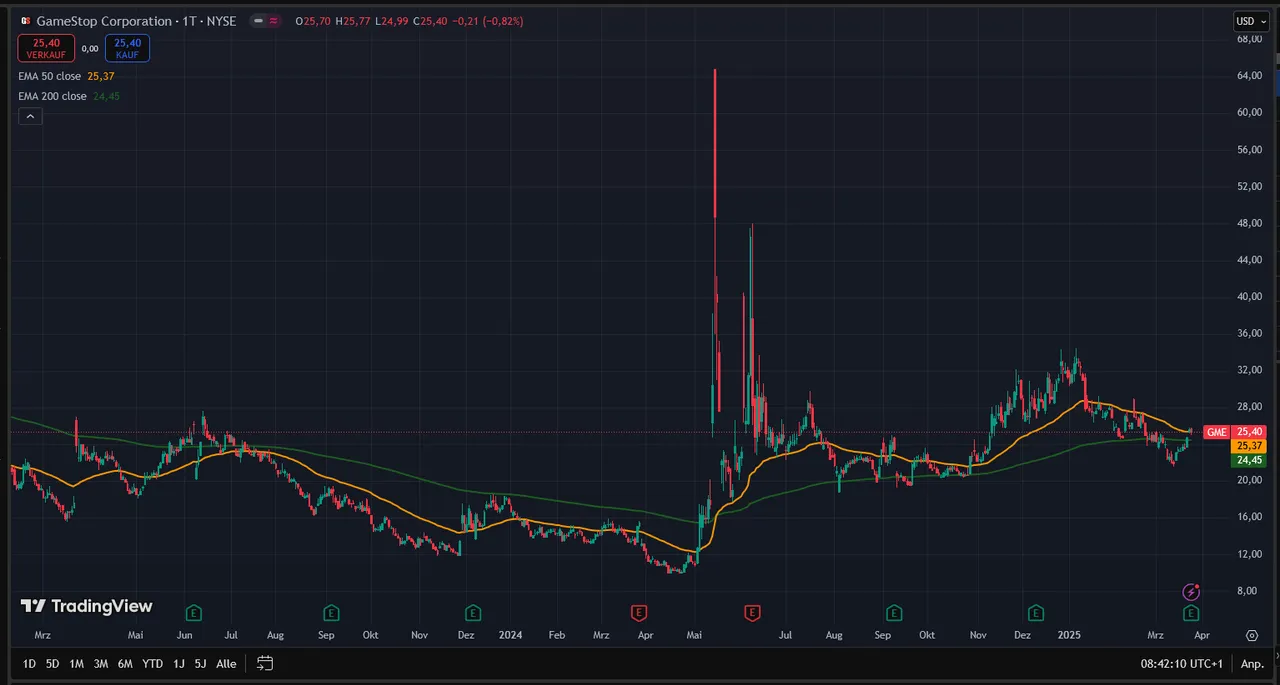
Task: Click the orange 25,37 EMA axis label
Action: pos(1251,446)
